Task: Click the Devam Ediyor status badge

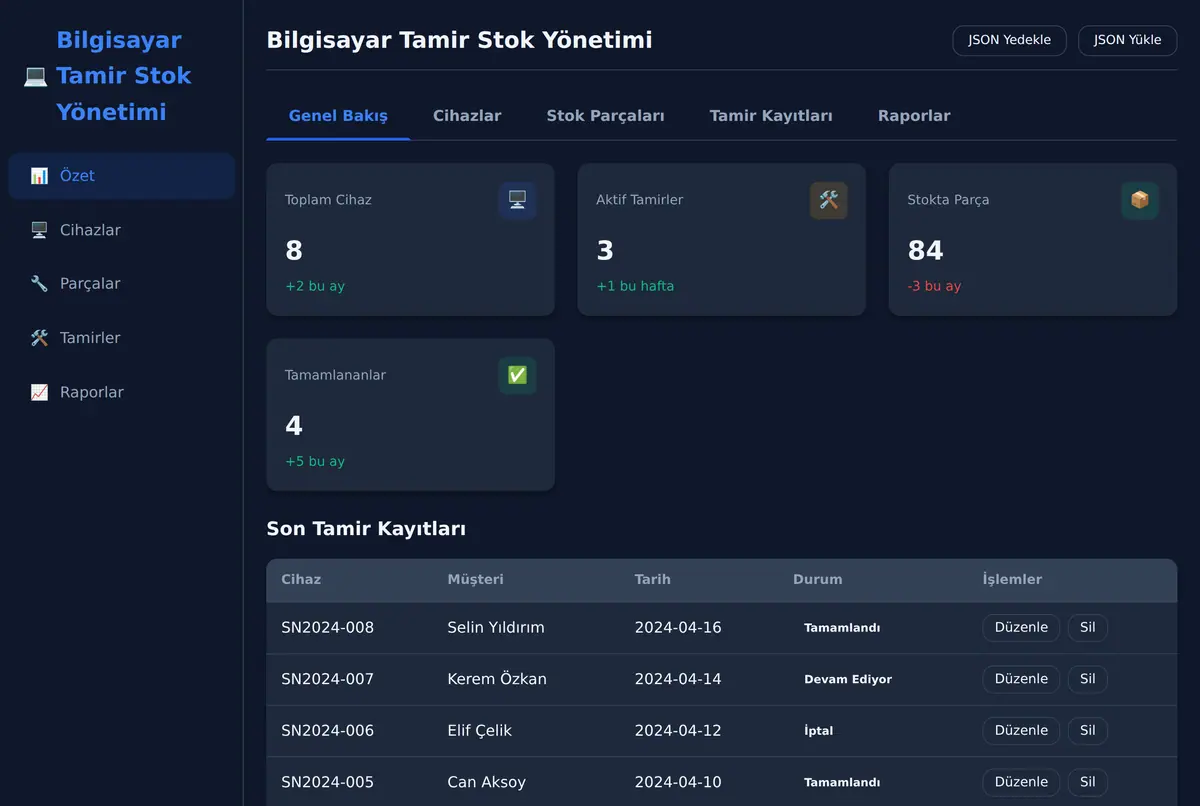Action: 848,679
